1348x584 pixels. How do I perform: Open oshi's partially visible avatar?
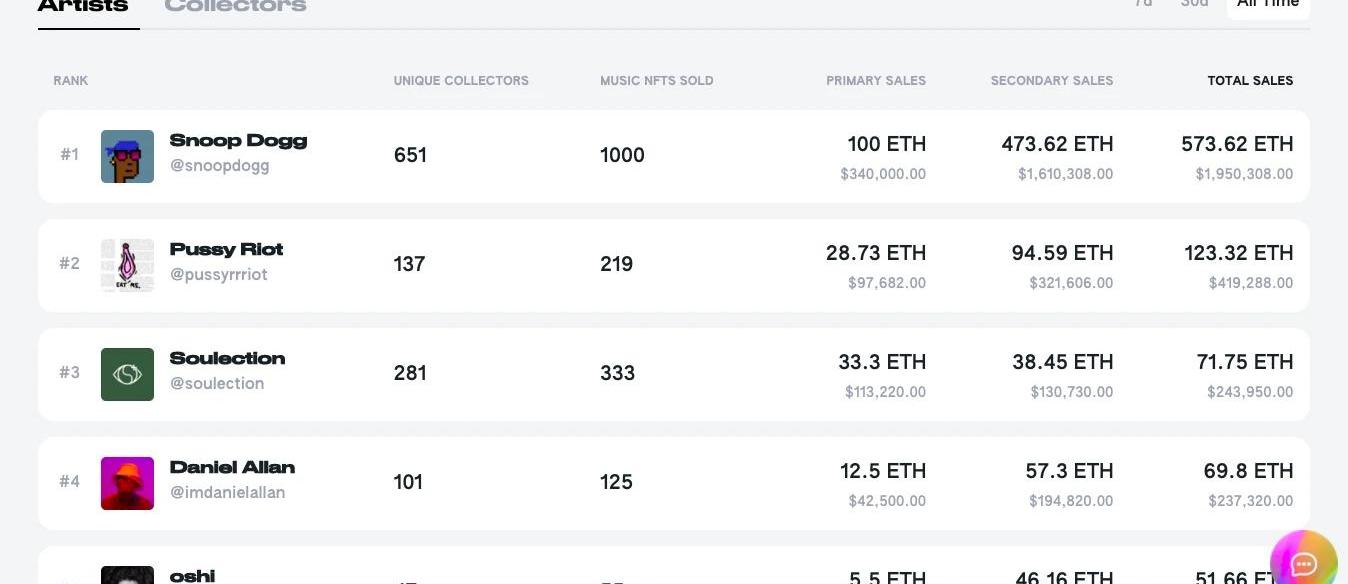click(x=127, y=575)
